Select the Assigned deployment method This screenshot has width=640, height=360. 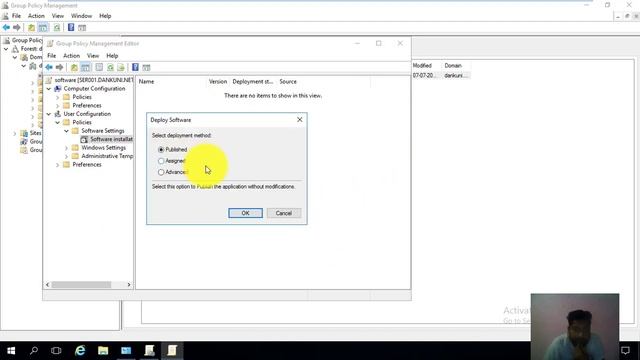point(161,161)
